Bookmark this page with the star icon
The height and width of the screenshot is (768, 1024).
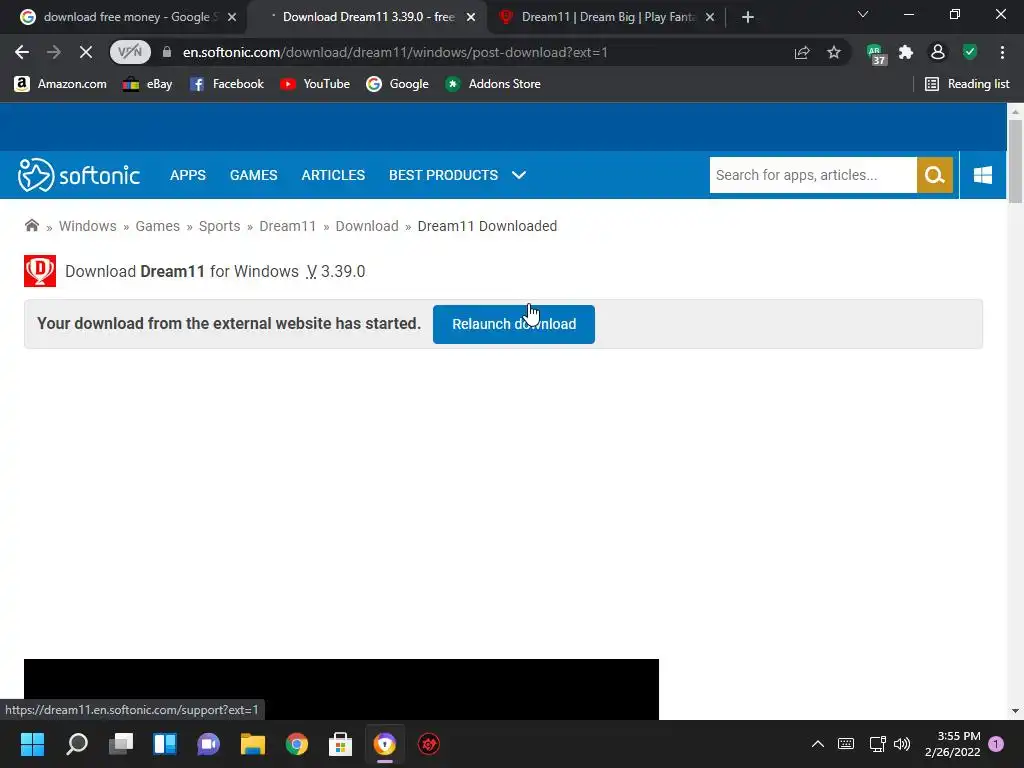click(834, 52)
